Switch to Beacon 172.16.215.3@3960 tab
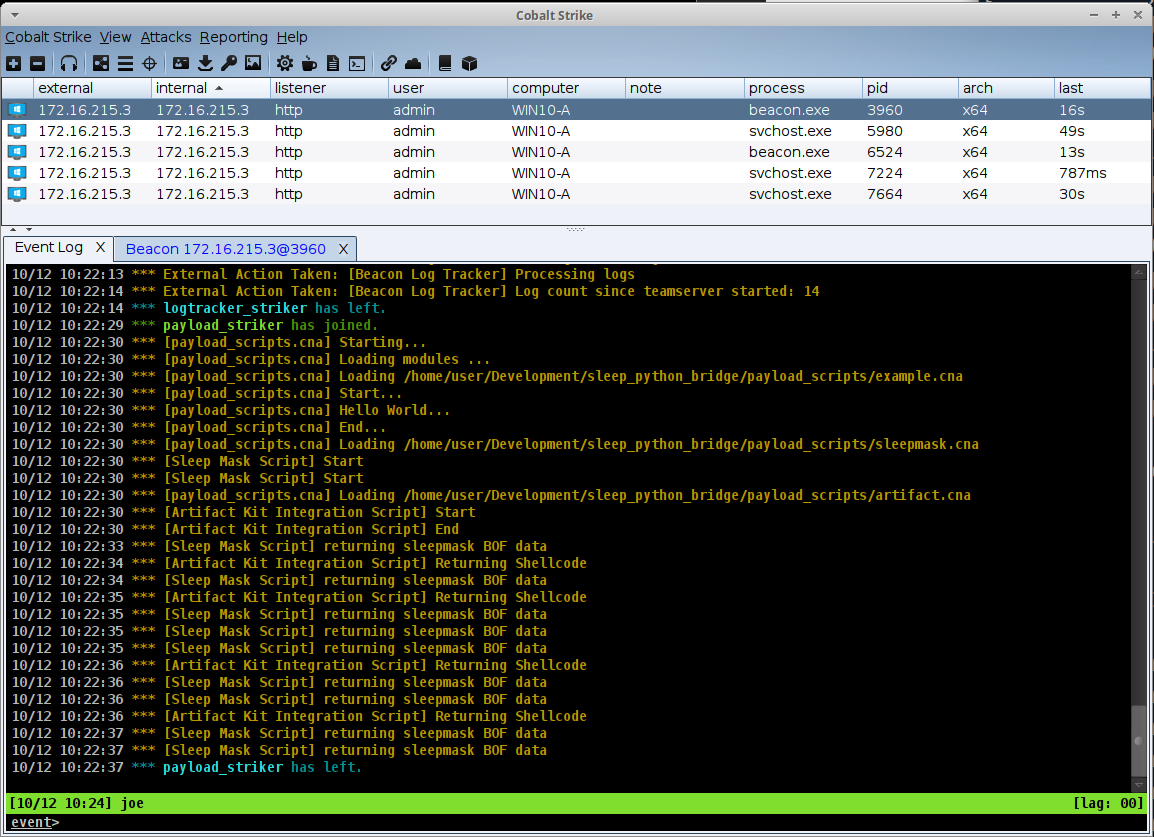Image resolution: width=1154 pixels, height=837 pixels. click(x=225, y=248)
